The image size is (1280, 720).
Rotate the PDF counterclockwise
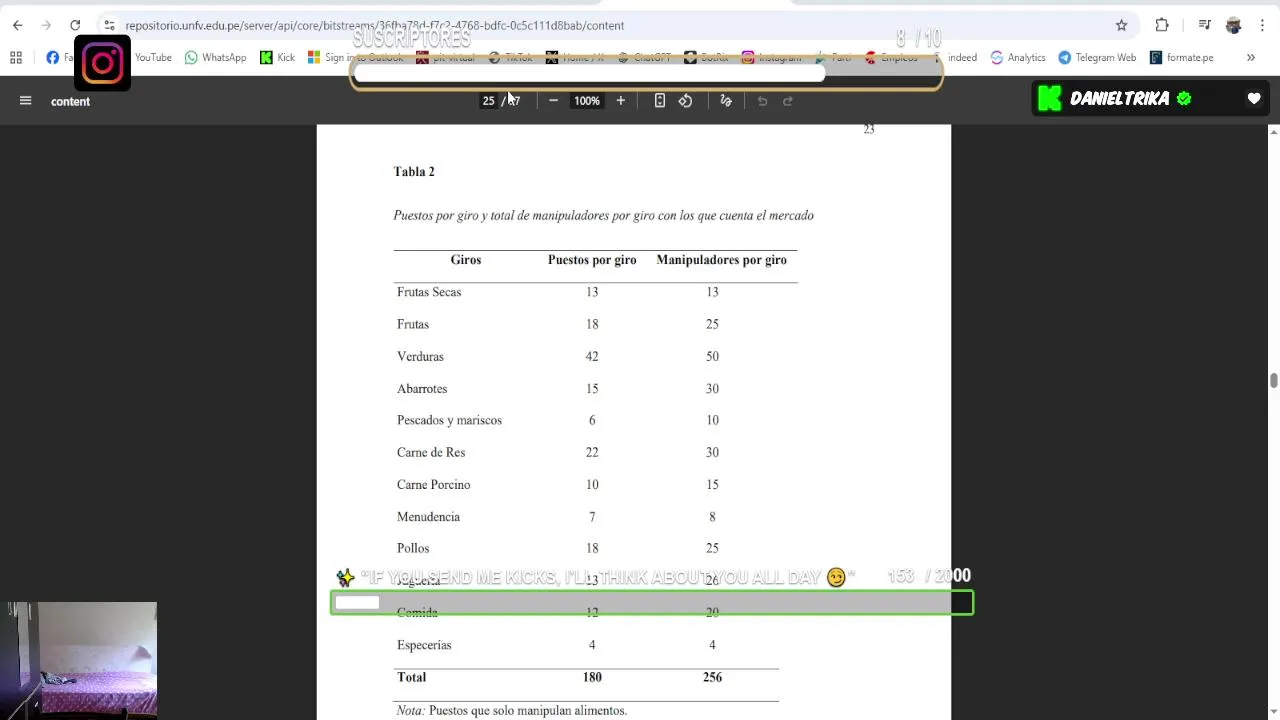pos(685,100)
